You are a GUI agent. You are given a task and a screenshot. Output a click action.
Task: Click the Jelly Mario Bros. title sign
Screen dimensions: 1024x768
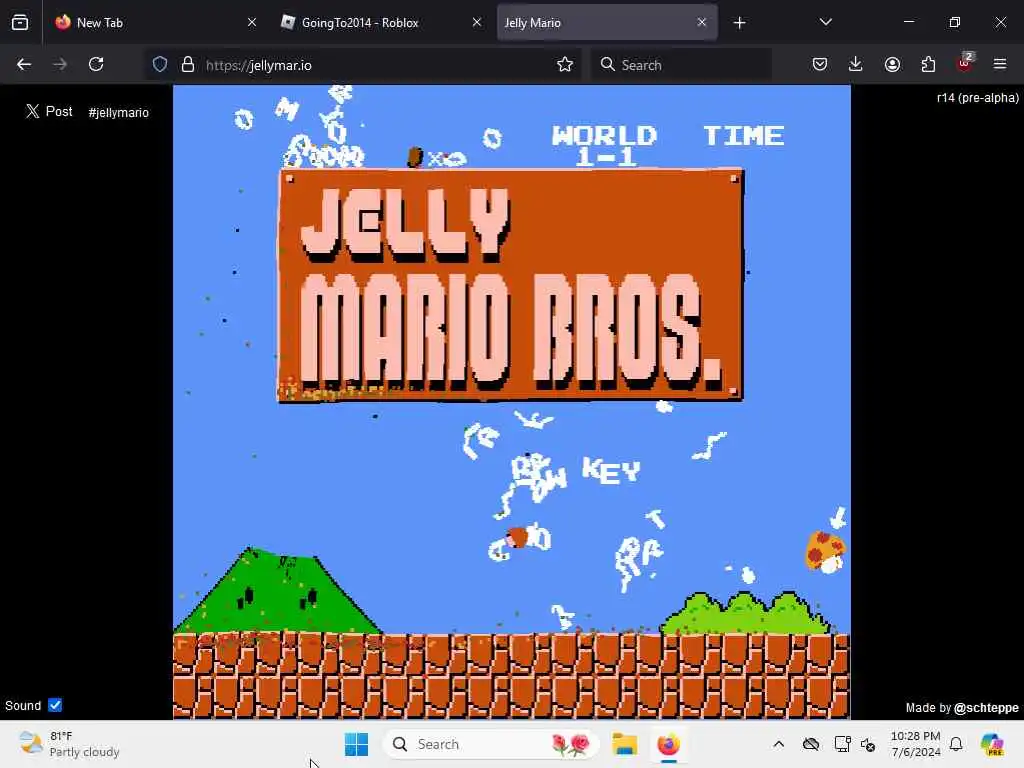tap(511, 285)
